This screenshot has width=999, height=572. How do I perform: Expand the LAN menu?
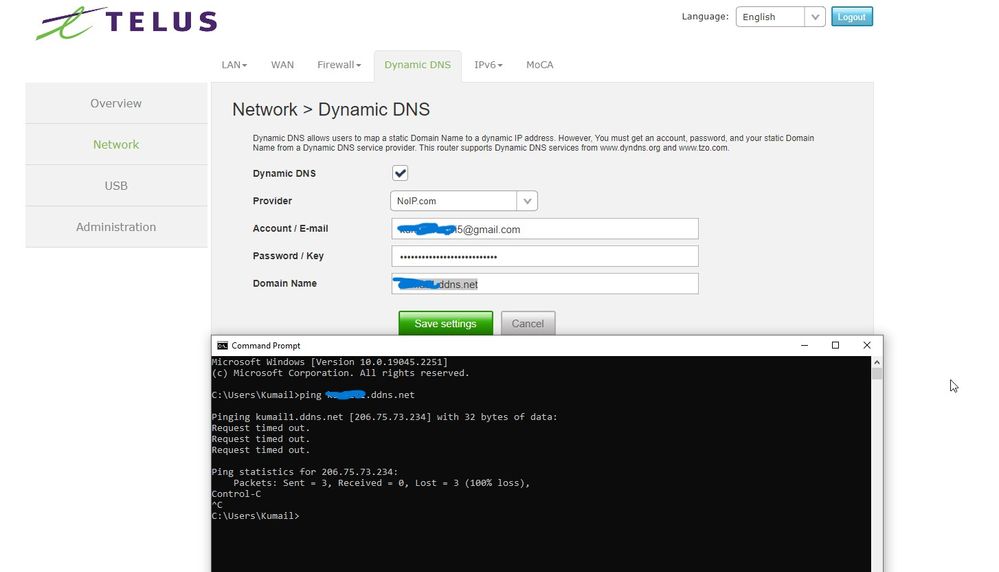click(234, 65)
